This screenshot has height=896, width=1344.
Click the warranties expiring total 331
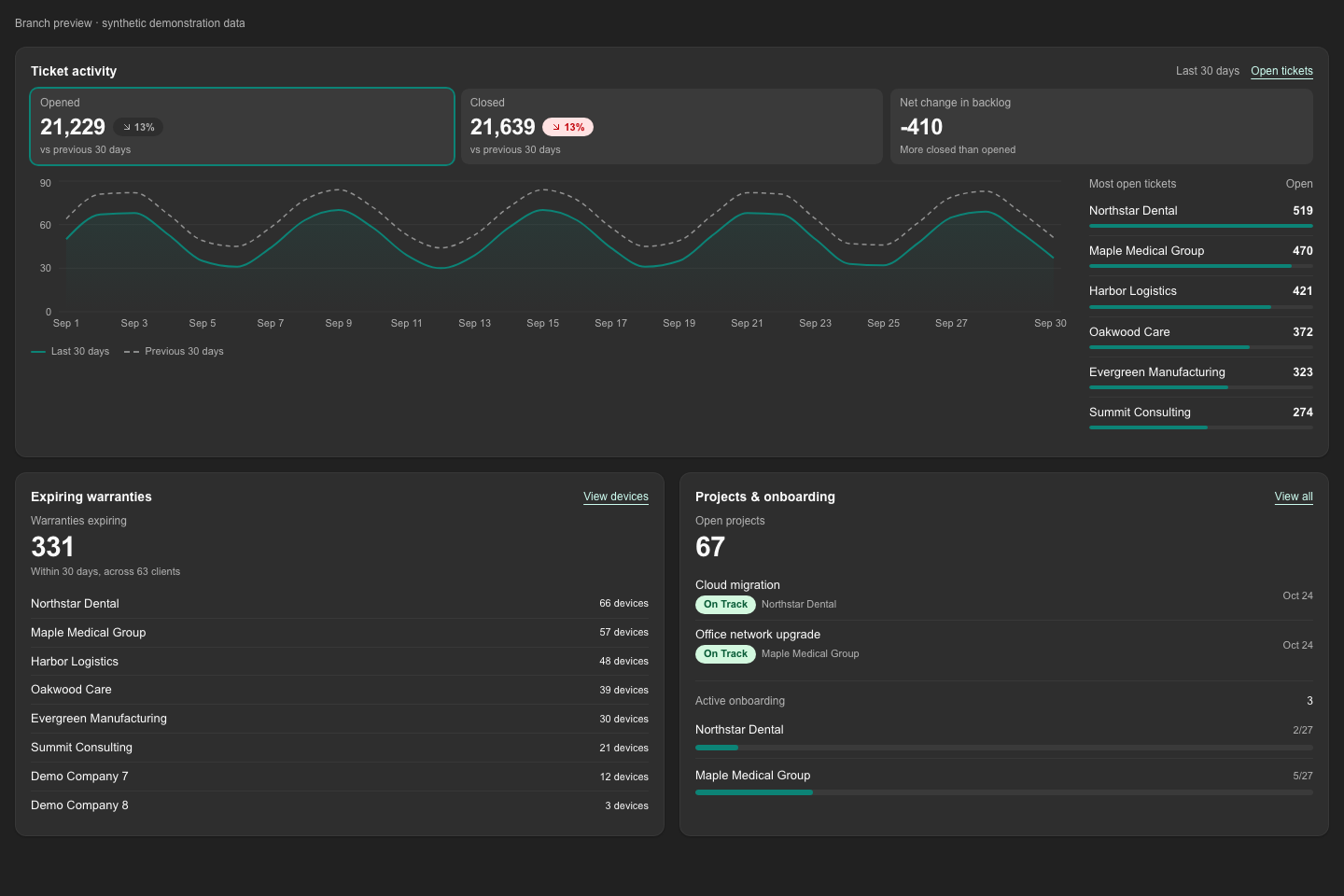tap(52, 547)
